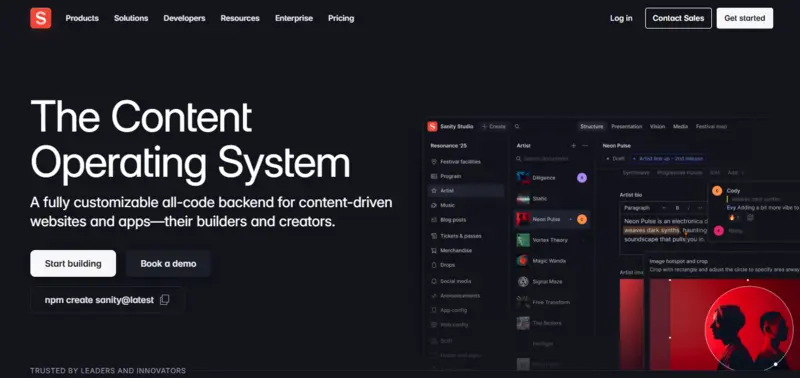Click the Music icon in the Studio sidebar
Viewport: 800px width, 378px height.
click(434, 205)
